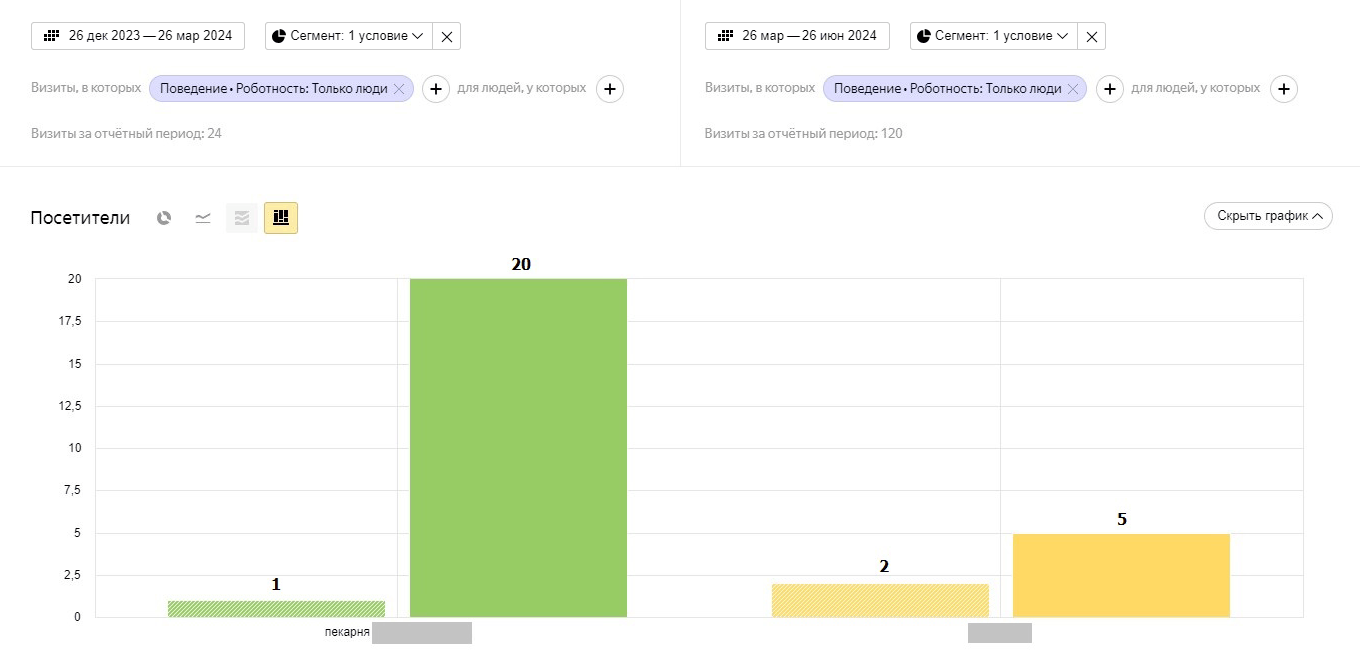Clear the left period segment with X

447,36
